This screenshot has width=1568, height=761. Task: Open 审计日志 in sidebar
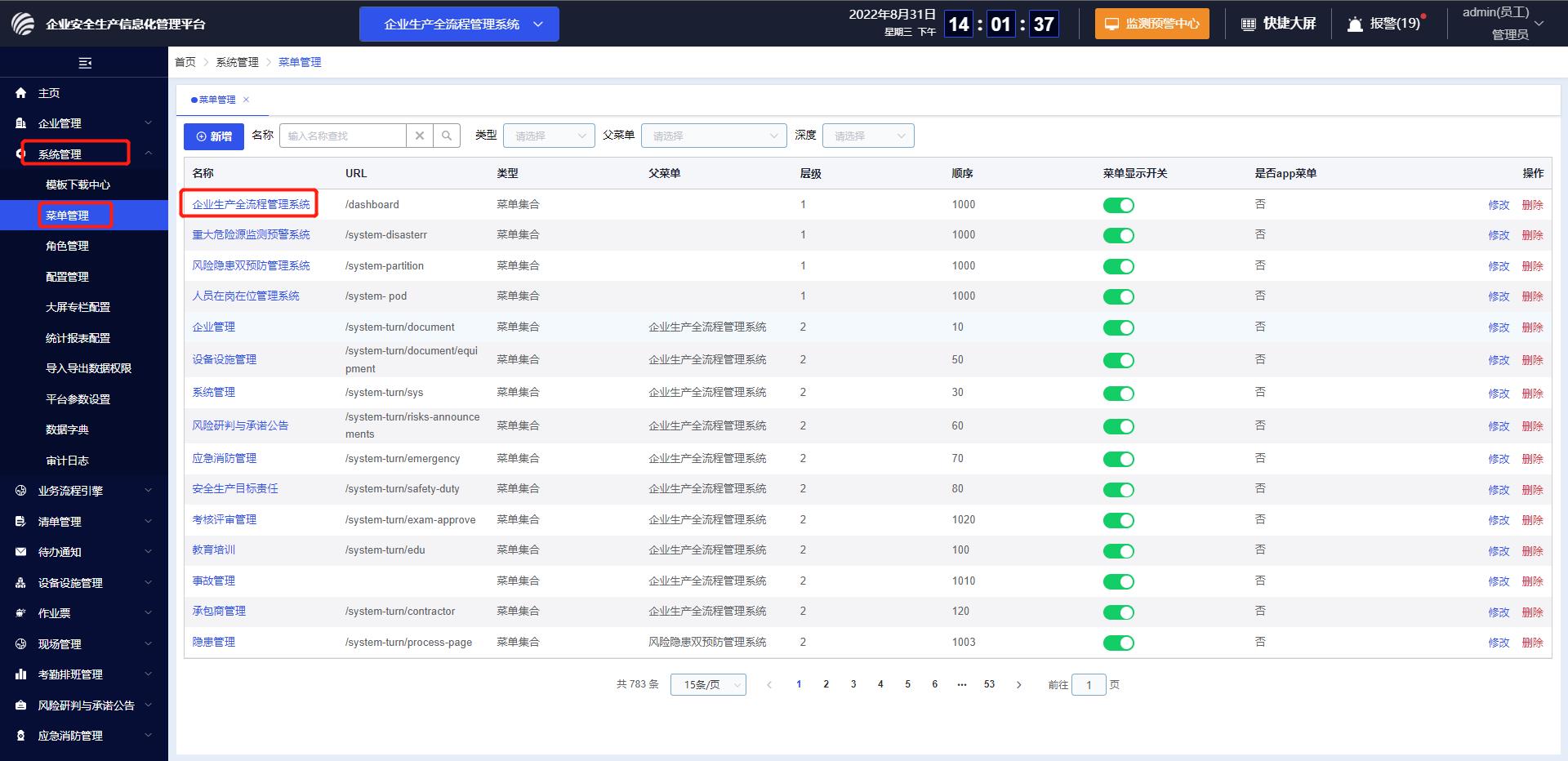[67, 461]
